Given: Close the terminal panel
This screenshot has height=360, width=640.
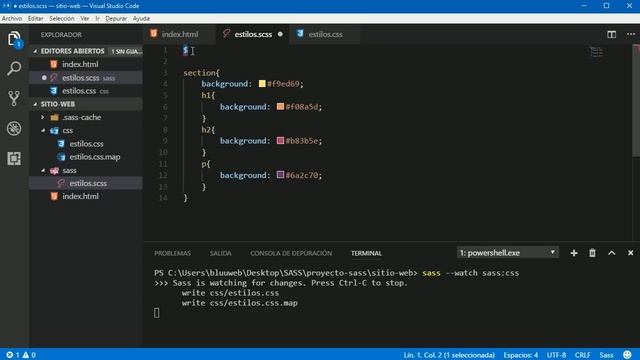Looking at the screenshot, I should (630, 253).
